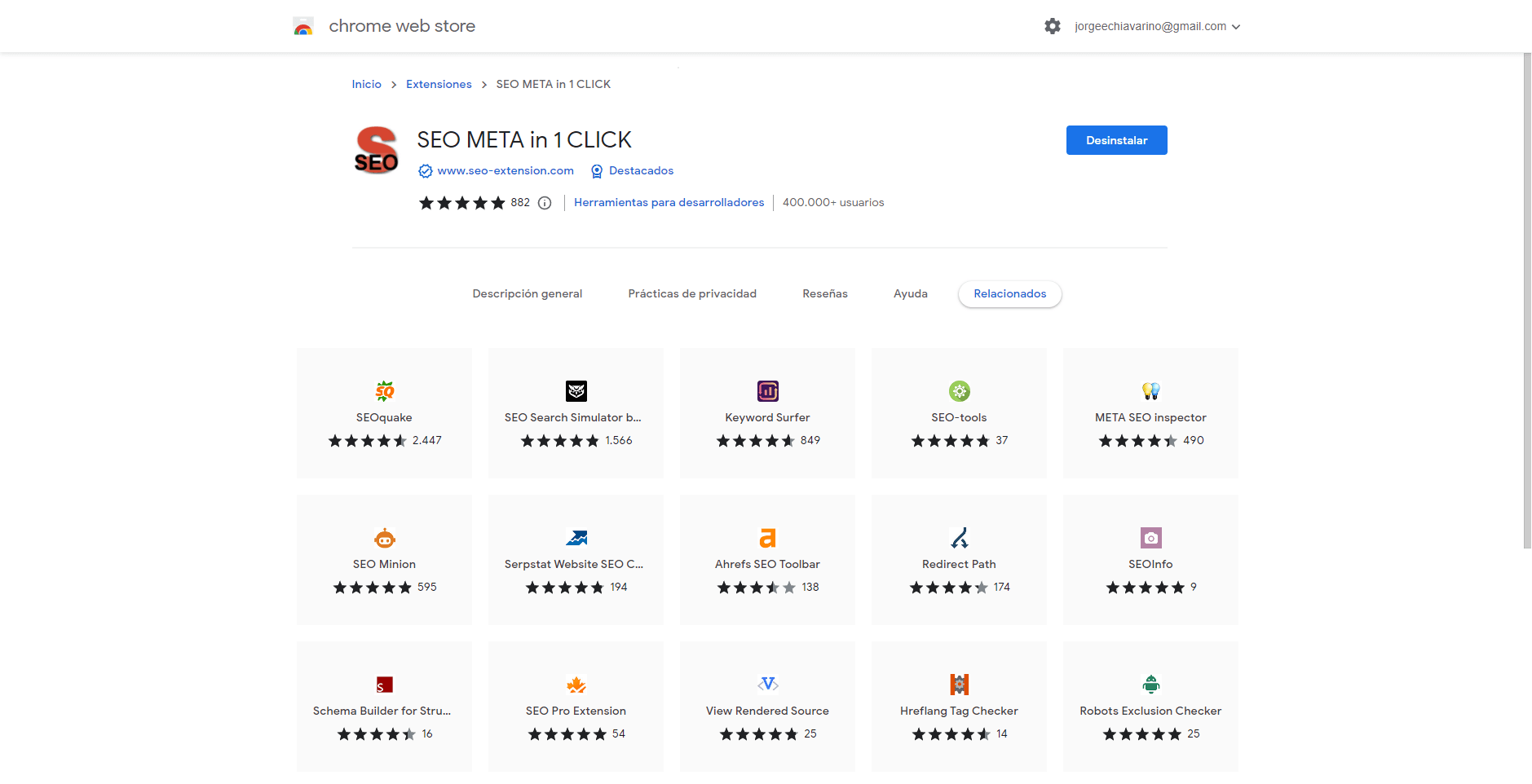1532x784 pixels.
Task: Open META SEO inspector title text
Action: click(x=1150, y=417)
